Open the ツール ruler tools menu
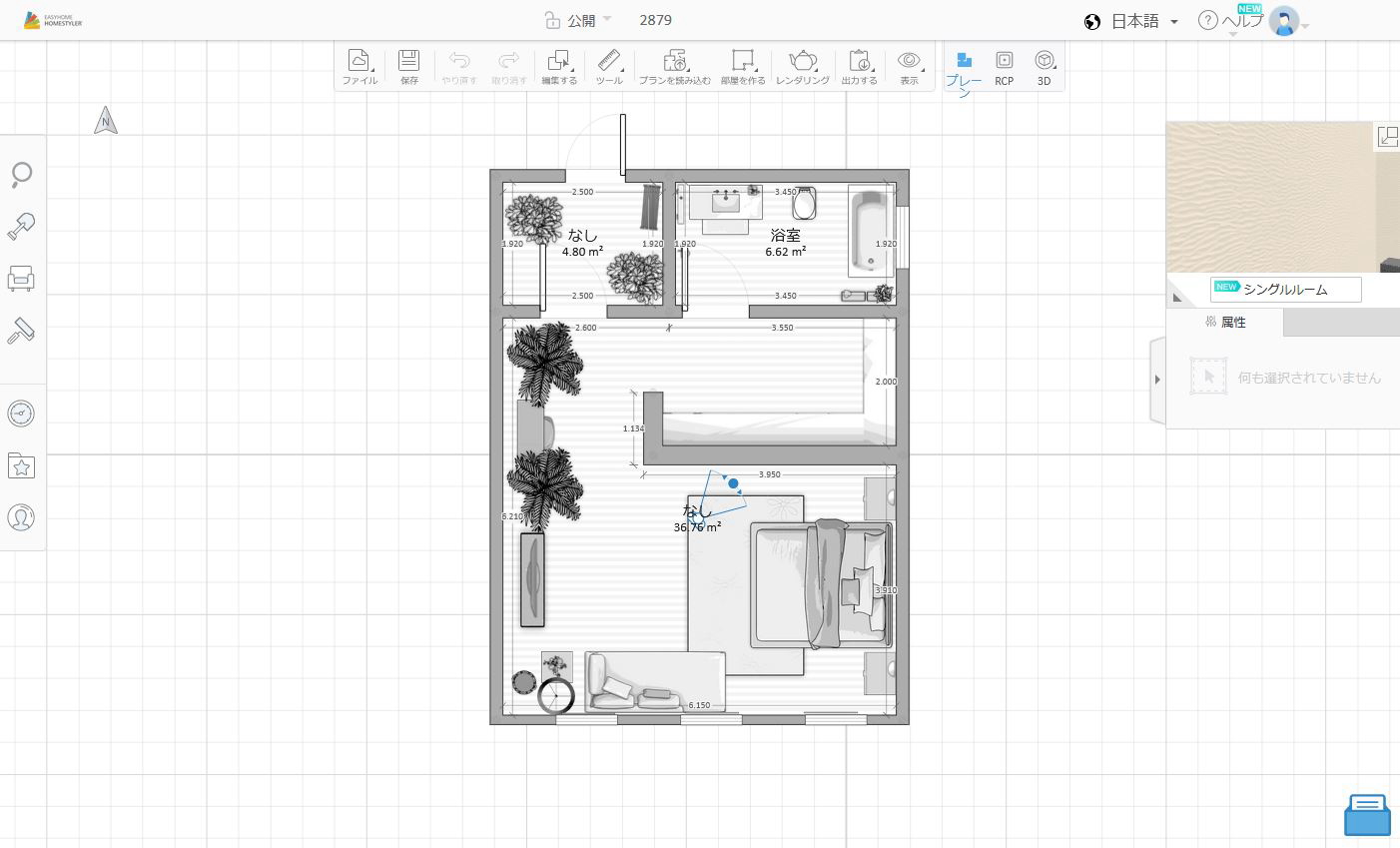The height and width of the screenshot is (848, 1400). point(609,66)
